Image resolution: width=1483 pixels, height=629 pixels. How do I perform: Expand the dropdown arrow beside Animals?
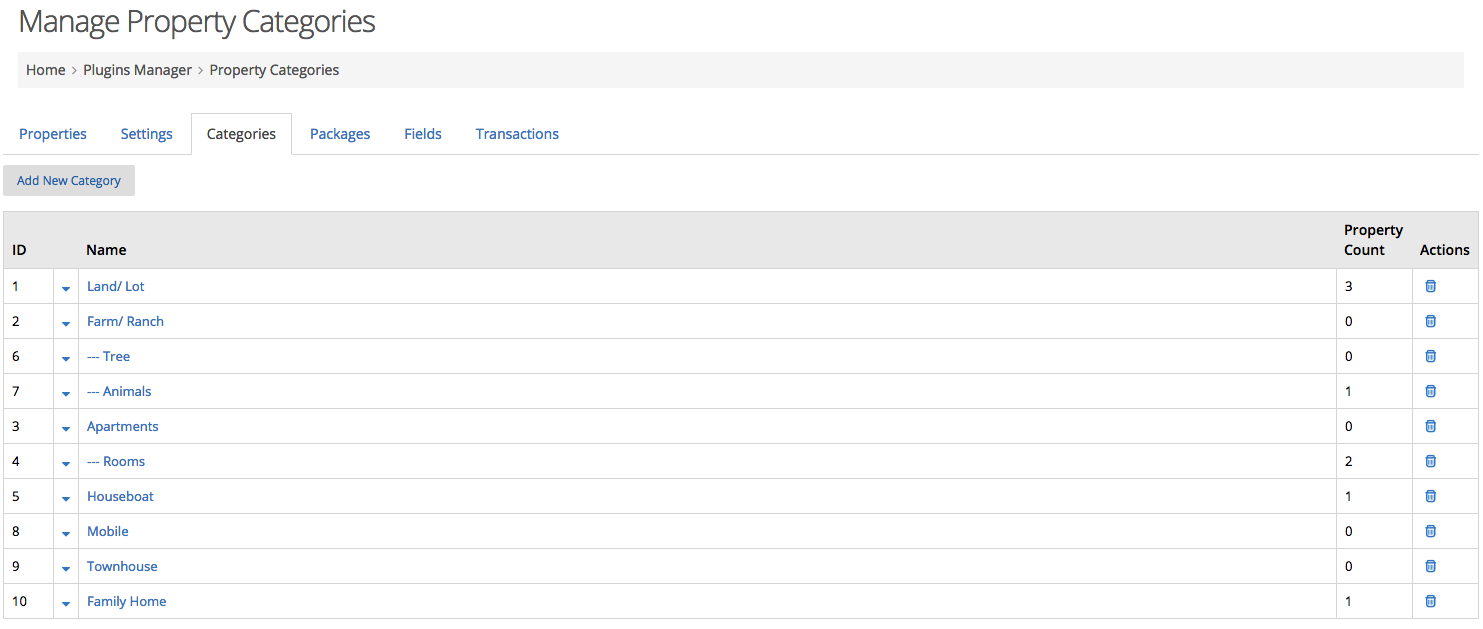point(66,393)
